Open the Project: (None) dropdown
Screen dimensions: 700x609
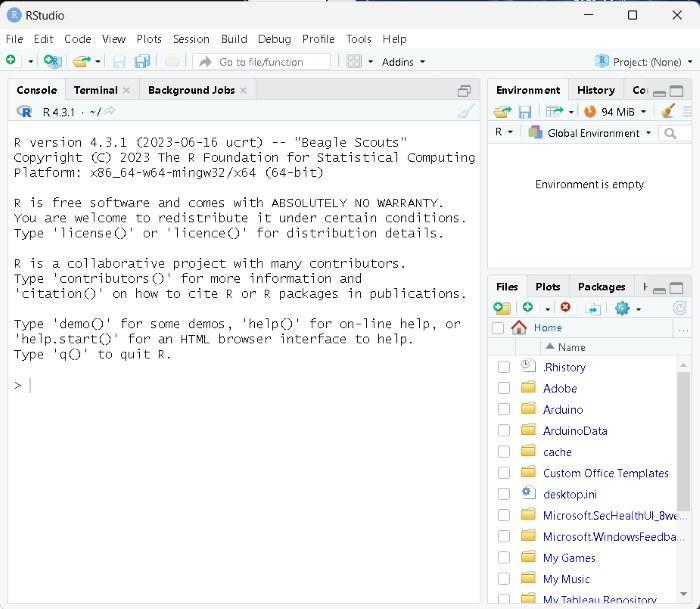coord(644,62)
